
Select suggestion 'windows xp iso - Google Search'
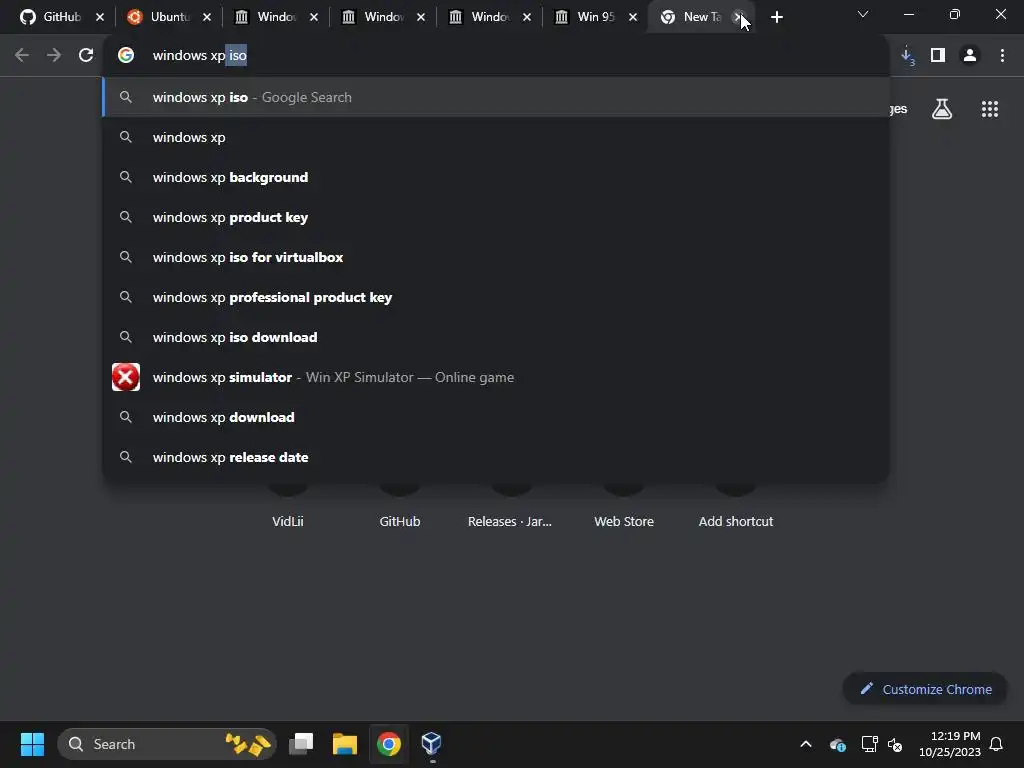496,97
